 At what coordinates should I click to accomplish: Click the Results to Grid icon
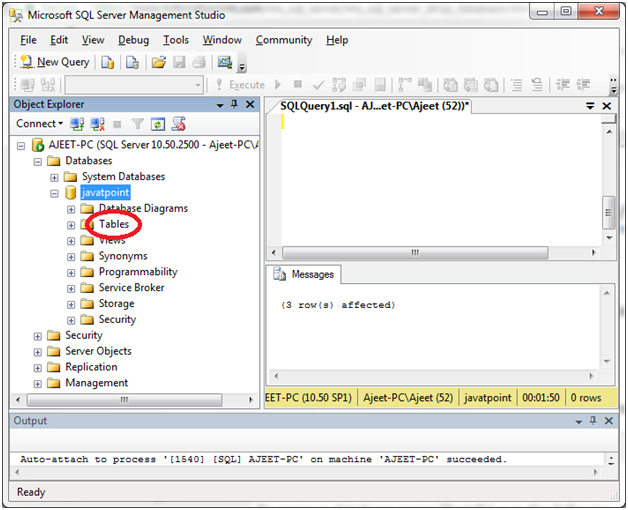(471, 85)
